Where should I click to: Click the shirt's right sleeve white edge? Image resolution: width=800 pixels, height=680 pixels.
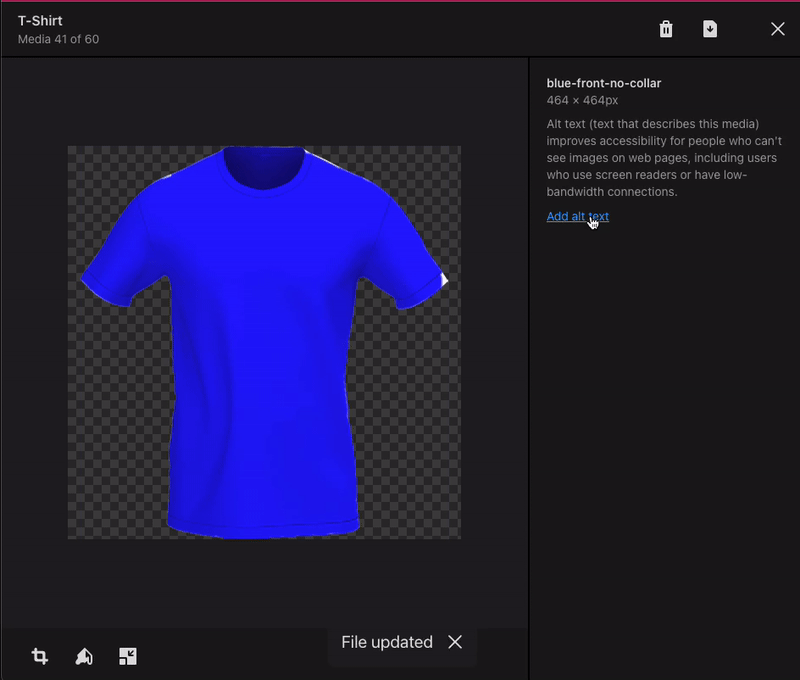click(x=444, y=280)
